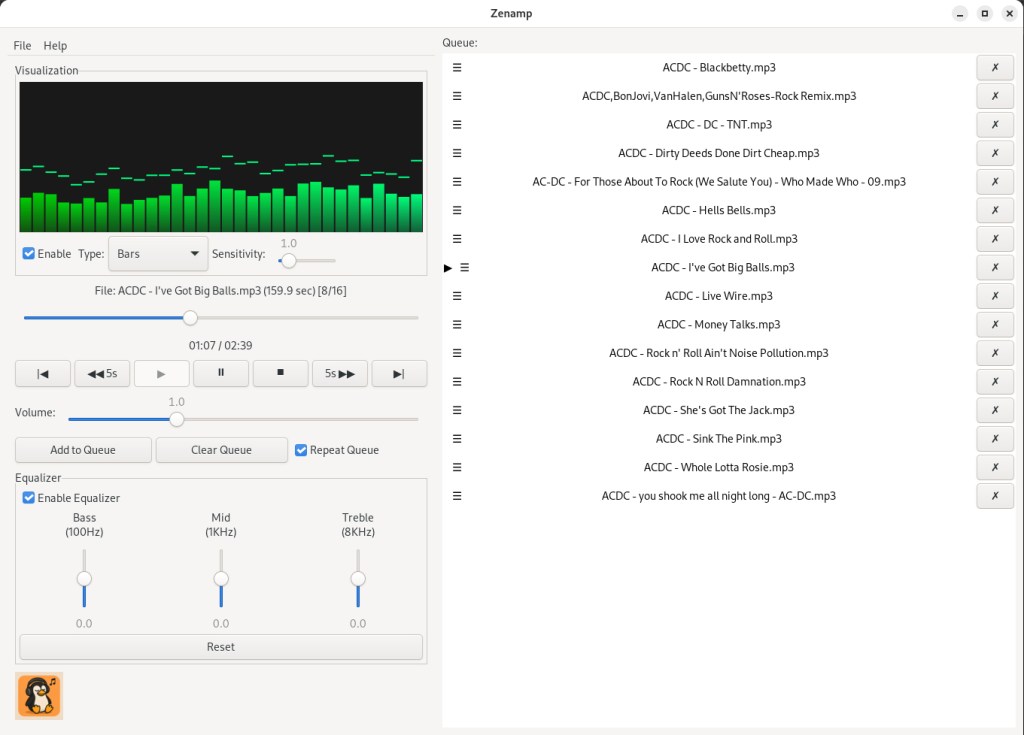
Task: Remove Live Wire.mp3 from queue
Action: coord(995,296)
